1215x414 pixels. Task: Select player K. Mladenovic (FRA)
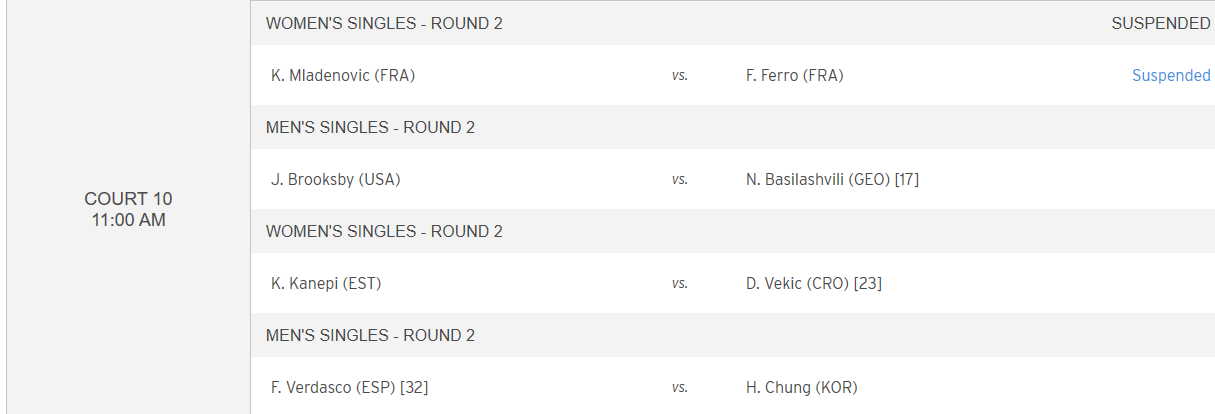tap(343, 75)
